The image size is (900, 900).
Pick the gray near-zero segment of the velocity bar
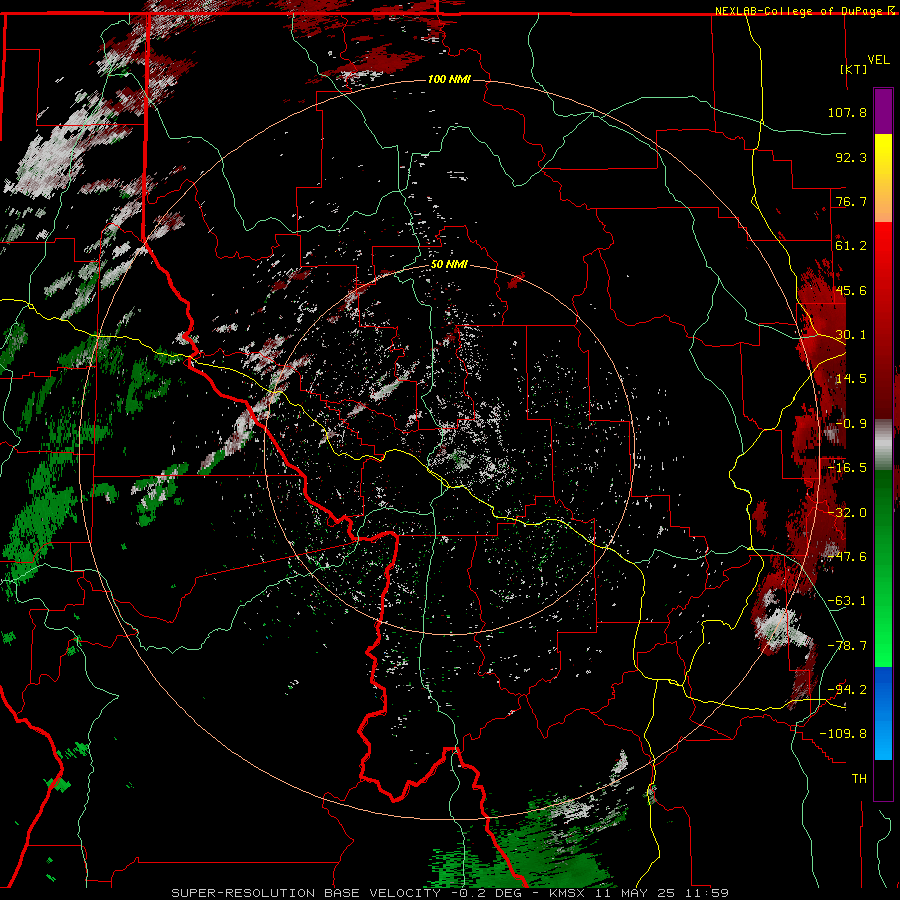883,445
